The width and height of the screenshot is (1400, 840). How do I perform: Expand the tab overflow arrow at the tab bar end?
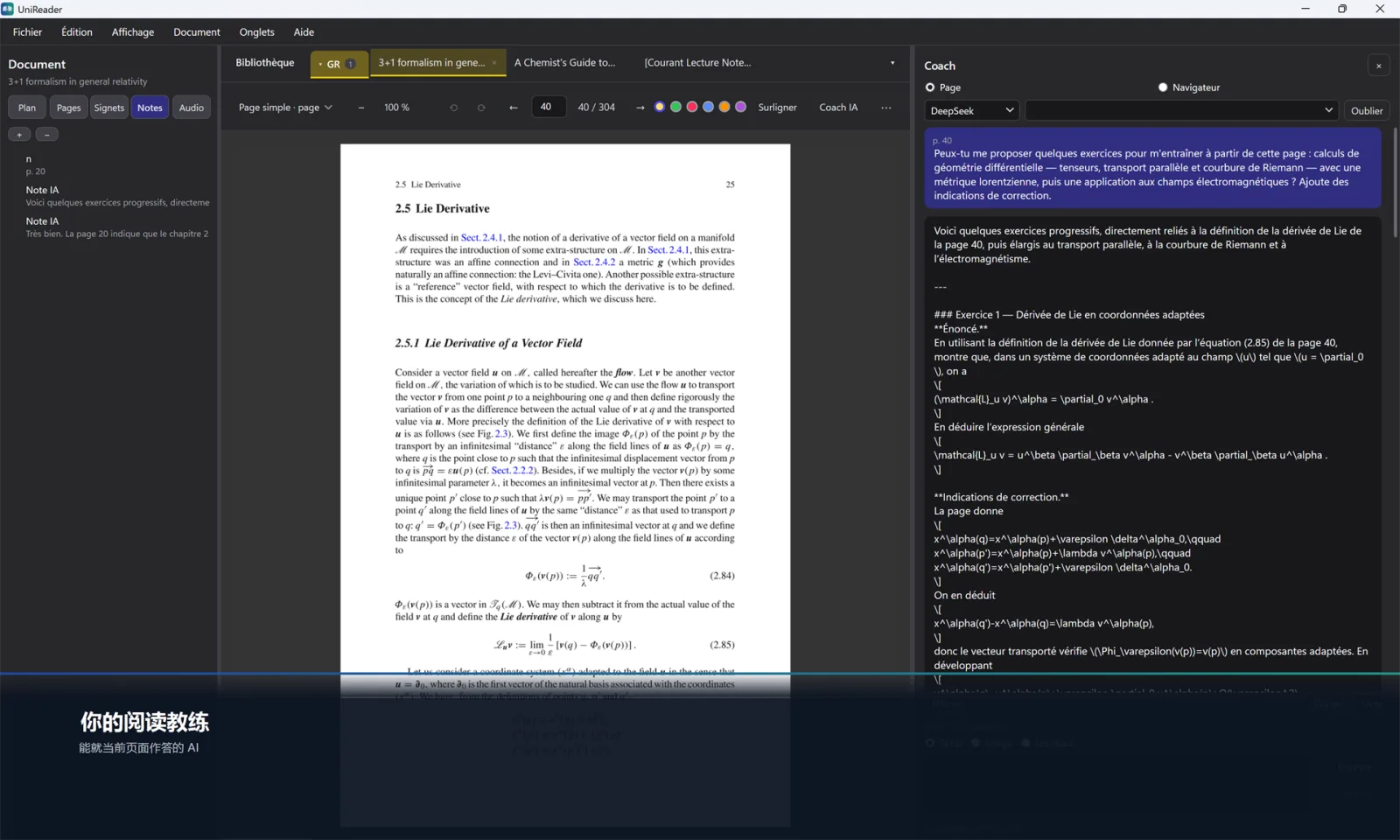(x=892, y=63)
